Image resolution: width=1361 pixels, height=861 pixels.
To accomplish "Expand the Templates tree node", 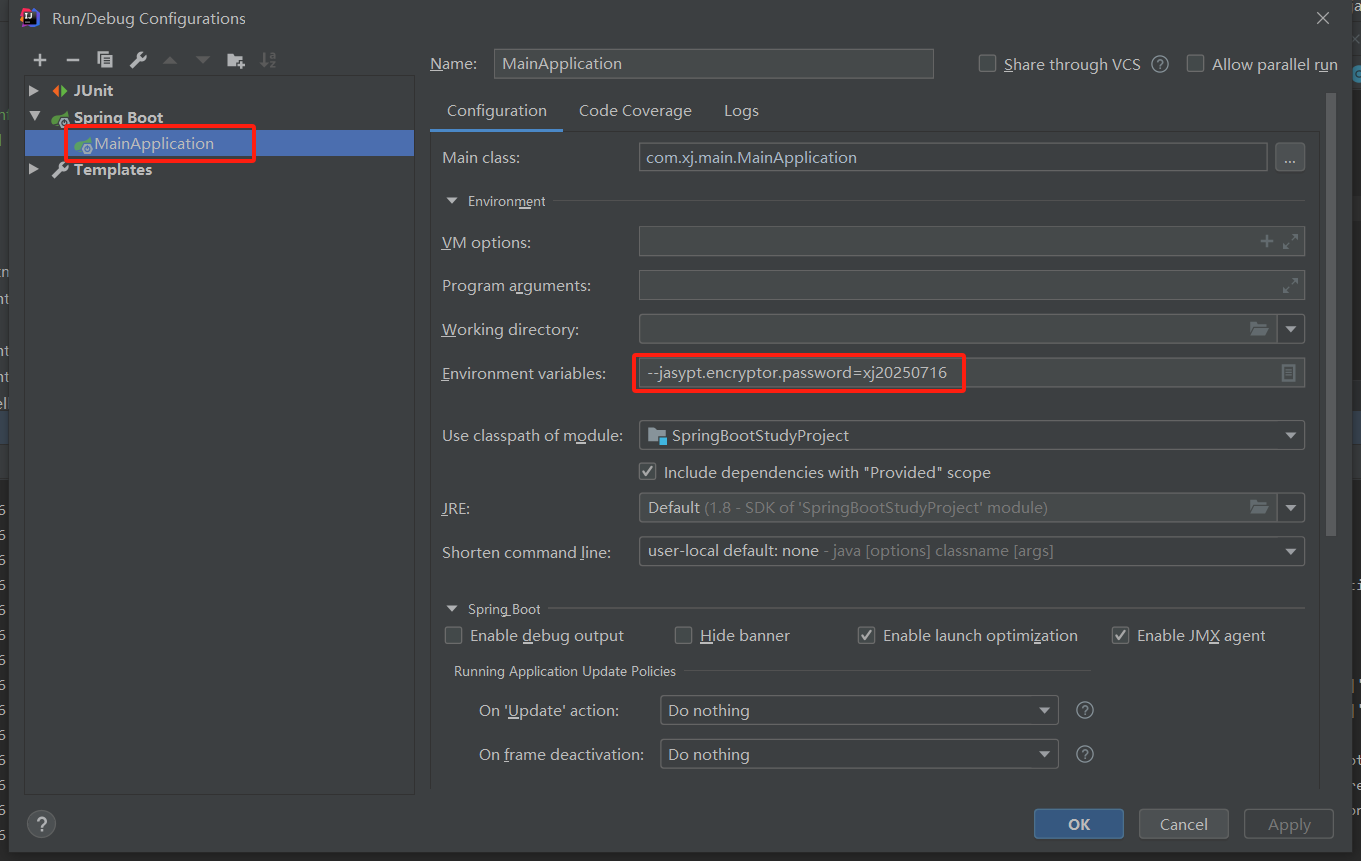I will [35, 170].
